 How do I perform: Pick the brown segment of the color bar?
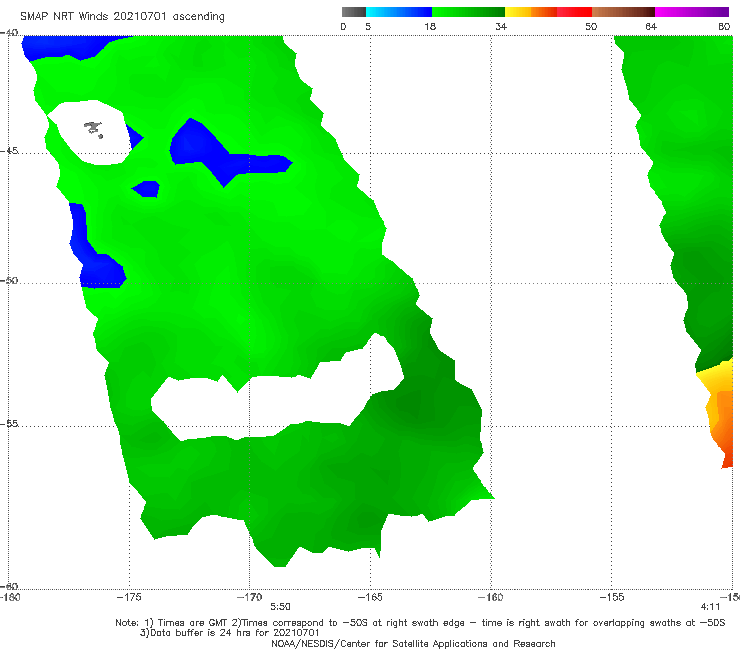(x=623, y=12)
